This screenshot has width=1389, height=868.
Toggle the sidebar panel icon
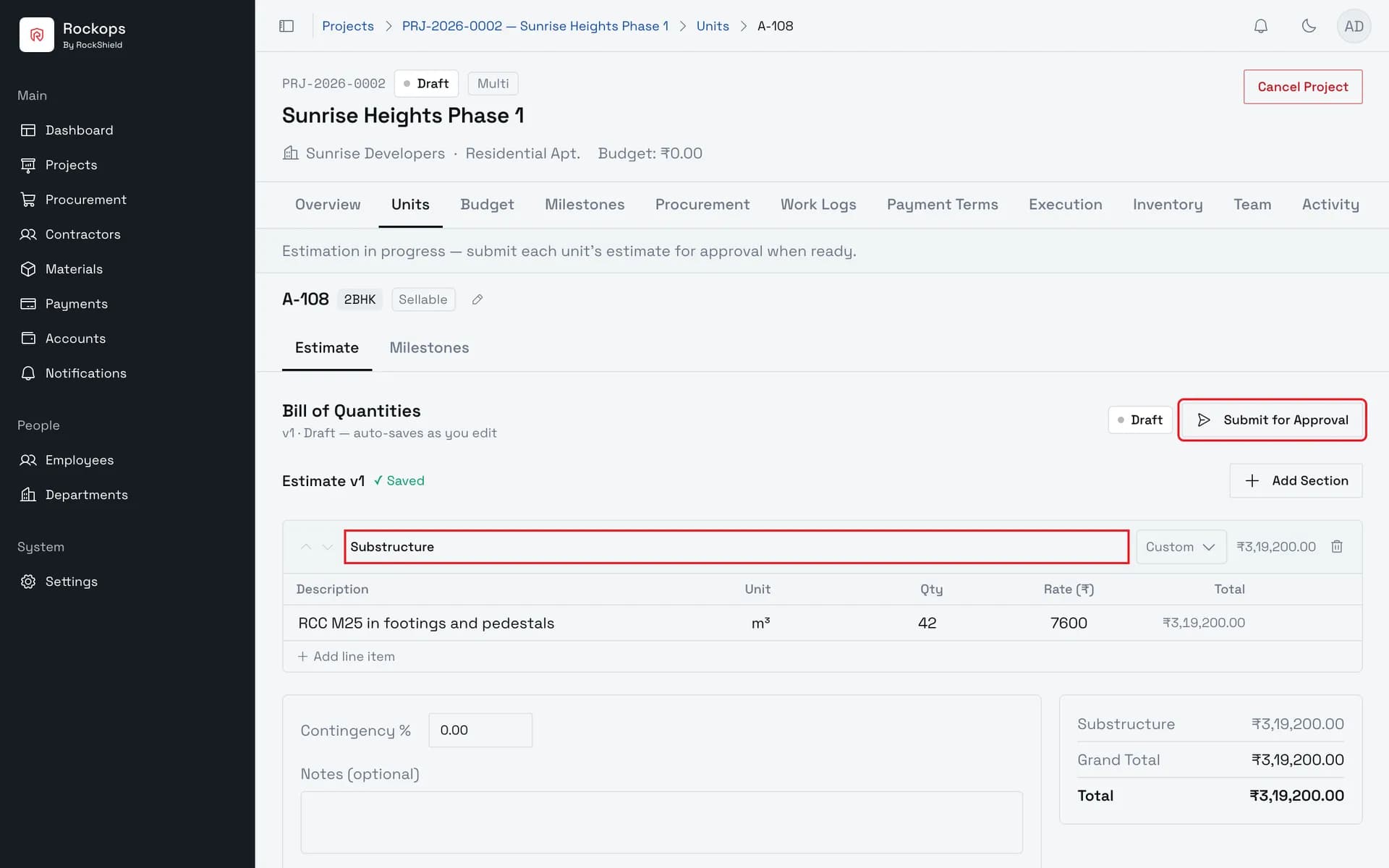tap(286, 26)
